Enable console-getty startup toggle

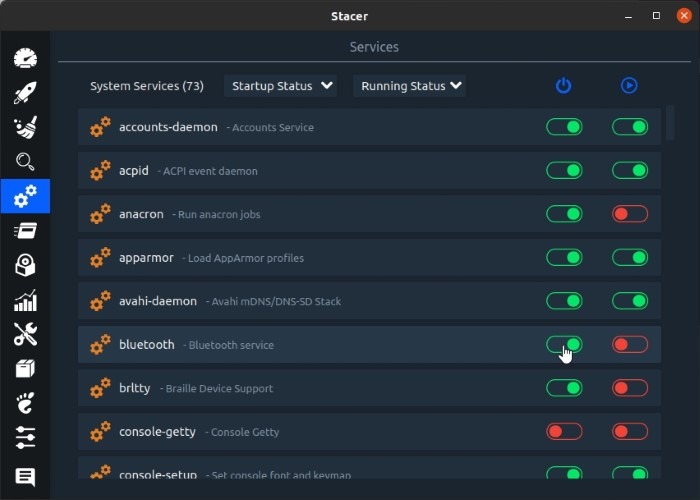564,432
